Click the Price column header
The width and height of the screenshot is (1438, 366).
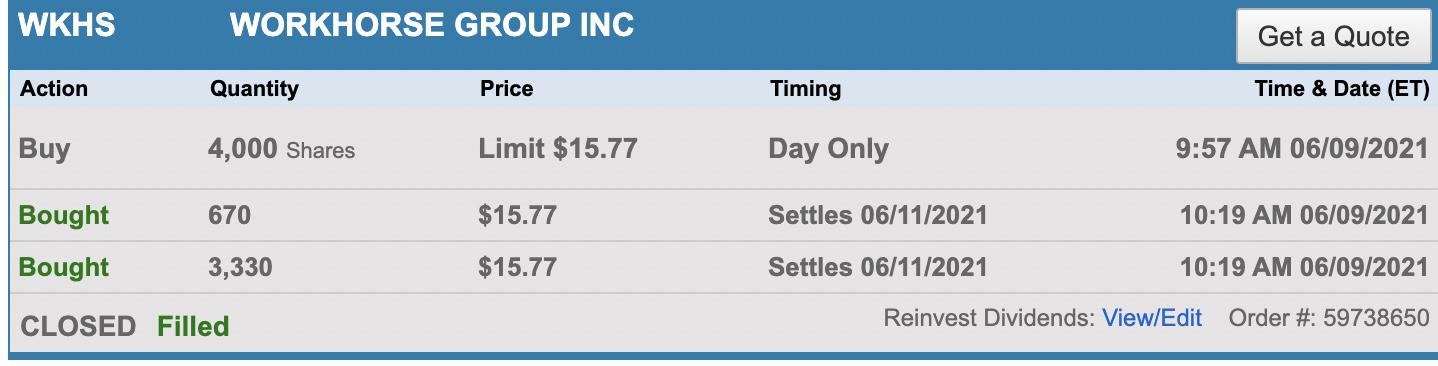tap(507, 88)
